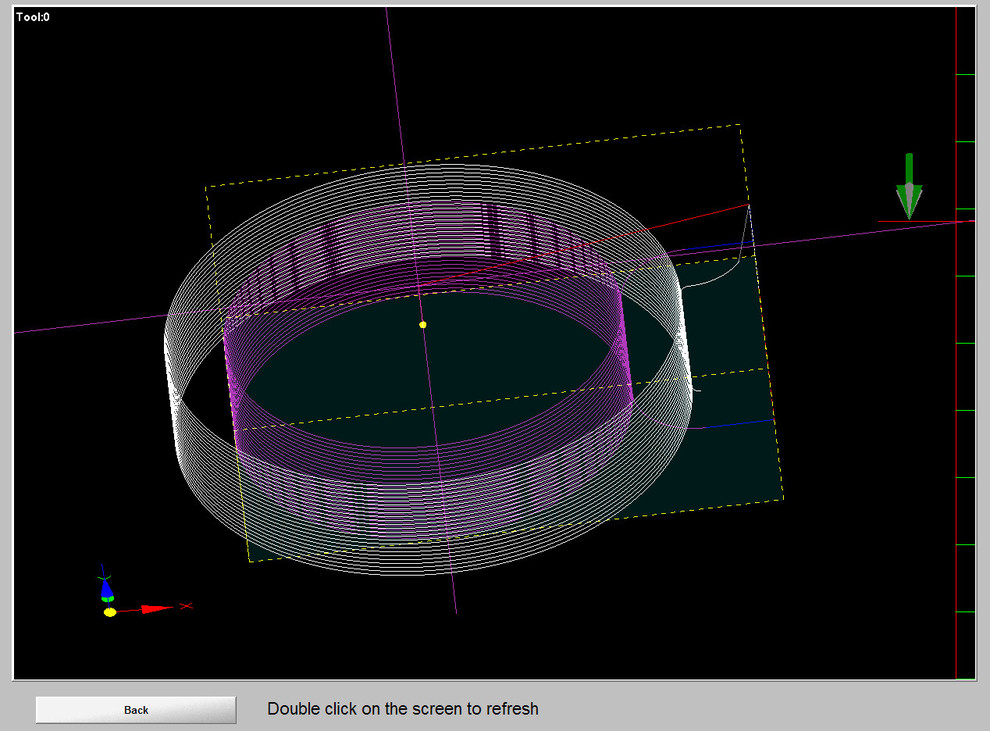This screenshot has width=990, height=731.
Task: Click the refresh instruction text
Action: (x=402, y=709)
